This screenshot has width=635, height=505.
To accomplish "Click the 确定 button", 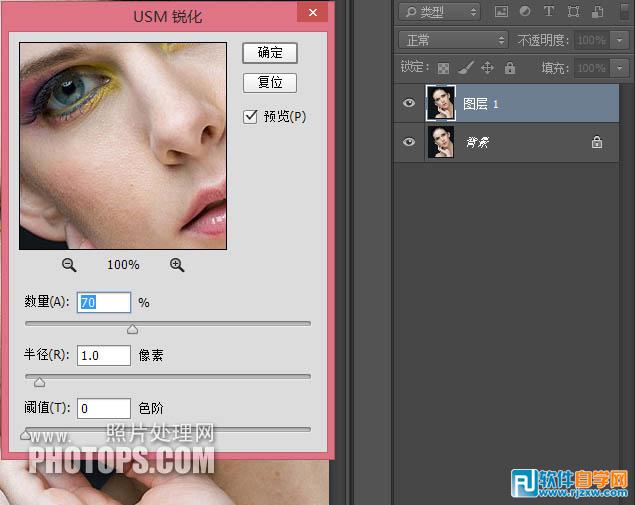I will coord(270,53).
